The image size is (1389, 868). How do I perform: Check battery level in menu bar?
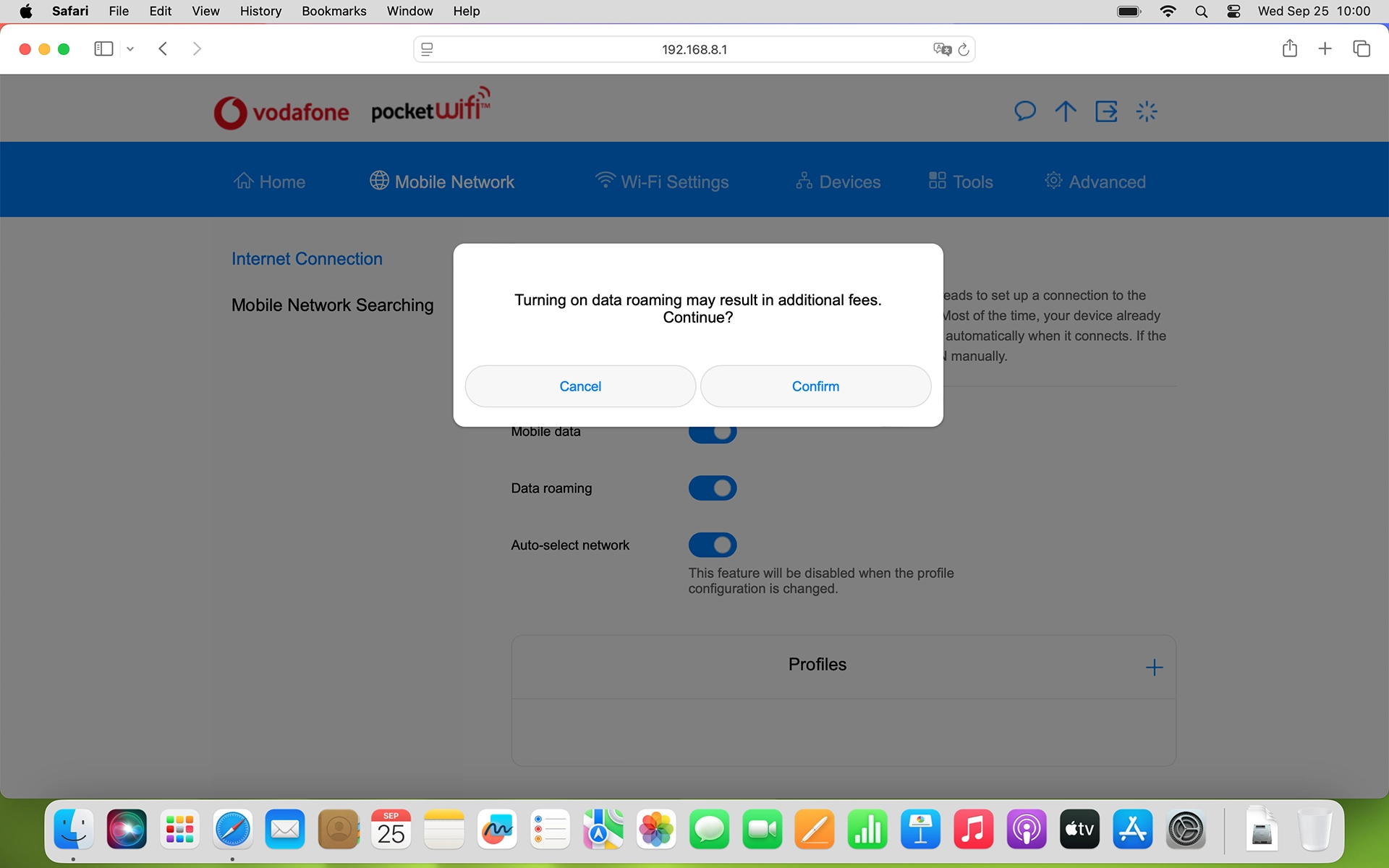(x=1129, y=11)
